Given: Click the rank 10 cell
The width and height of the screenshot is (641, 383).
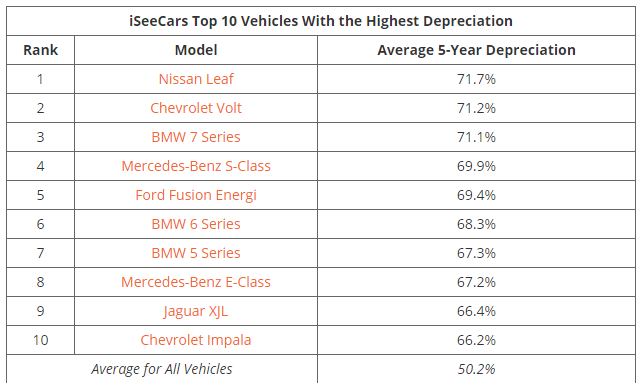Looking at the screenshot, I should point(40,340).
